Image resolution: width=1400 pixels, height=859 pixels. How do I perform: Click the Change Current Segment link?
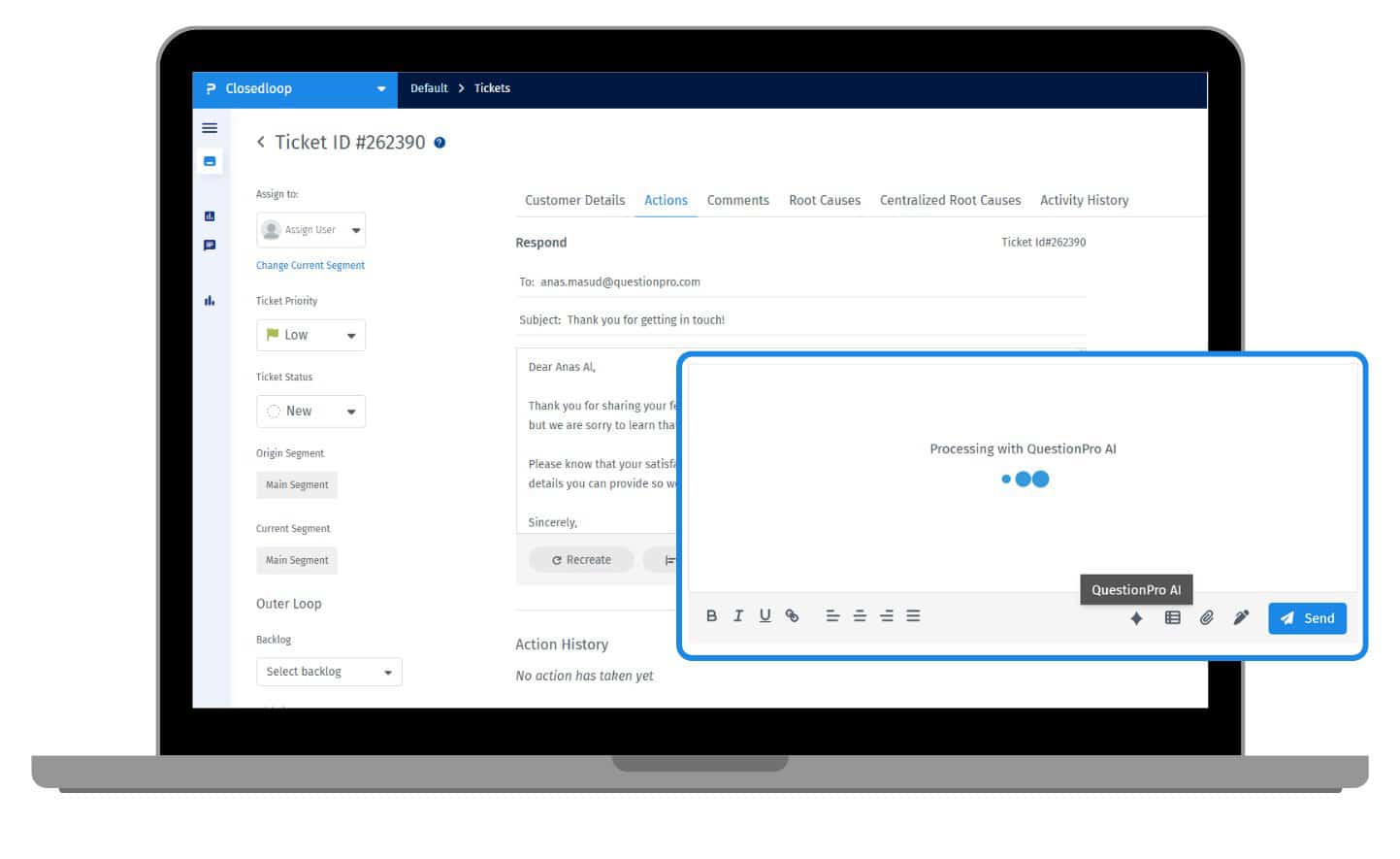tap(310, 265)
